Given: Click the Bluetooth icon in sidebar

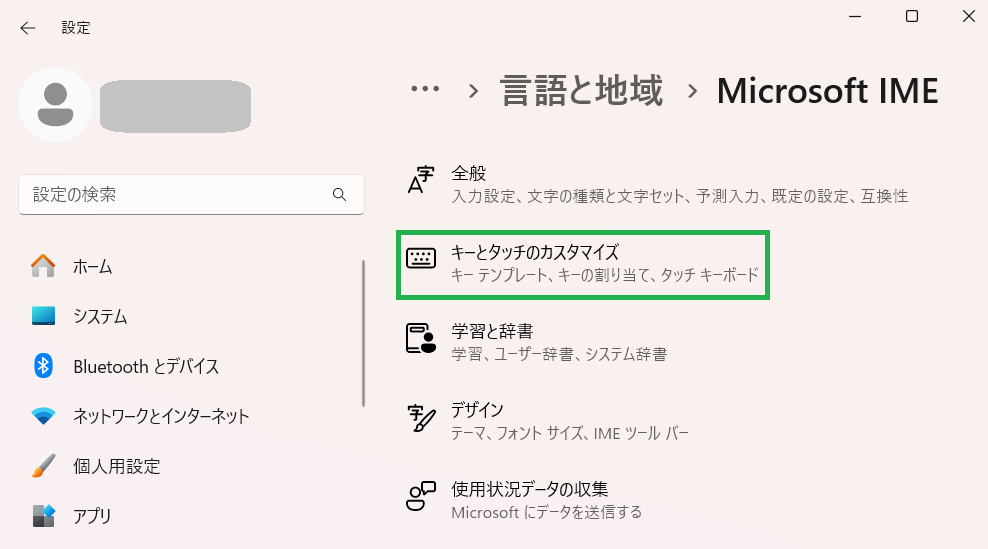Looking at the screenshot, I should coord(43,366).
